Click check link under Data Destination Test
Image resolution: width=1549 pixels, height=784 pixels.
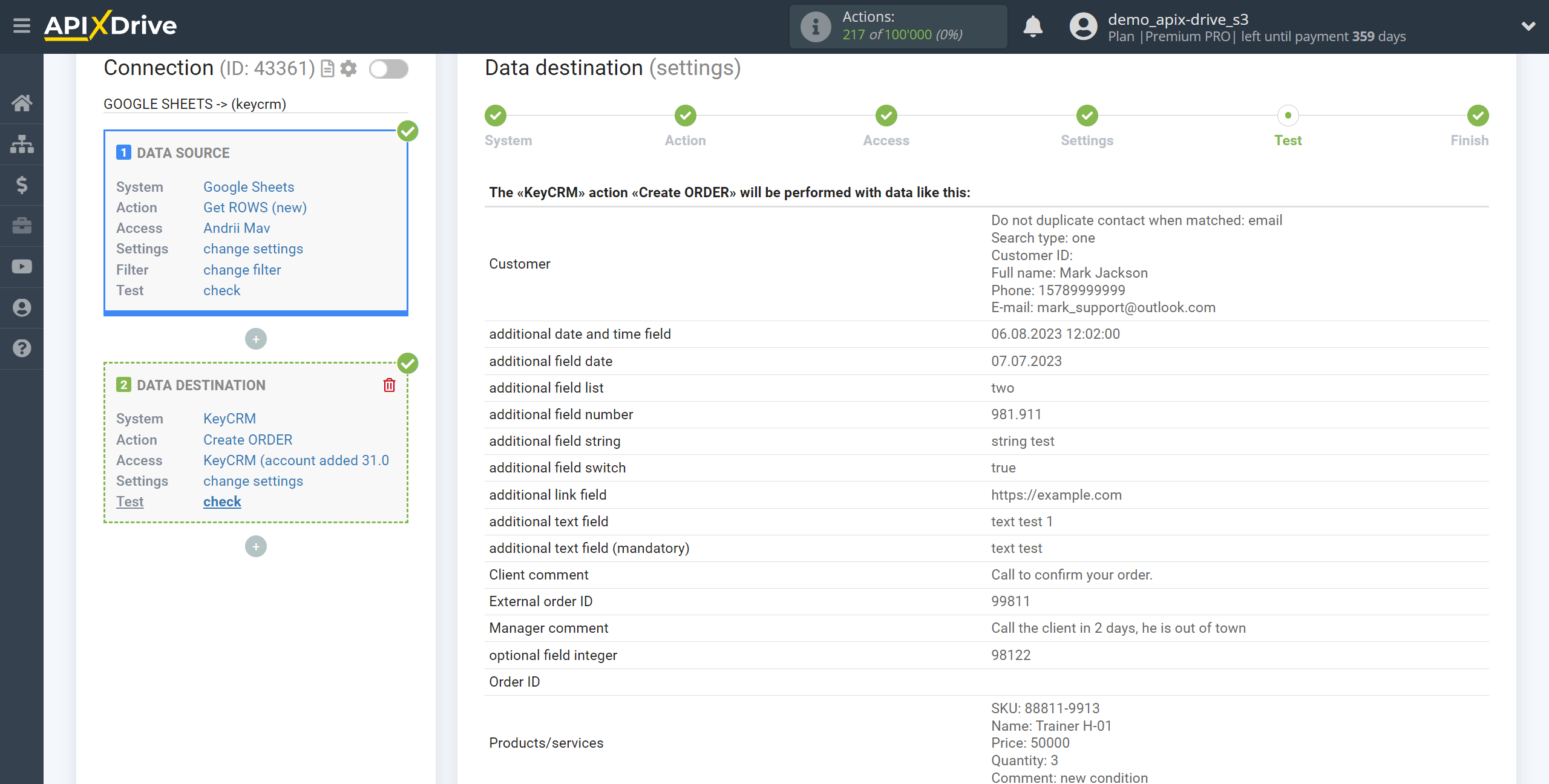(x=221, y=502)
